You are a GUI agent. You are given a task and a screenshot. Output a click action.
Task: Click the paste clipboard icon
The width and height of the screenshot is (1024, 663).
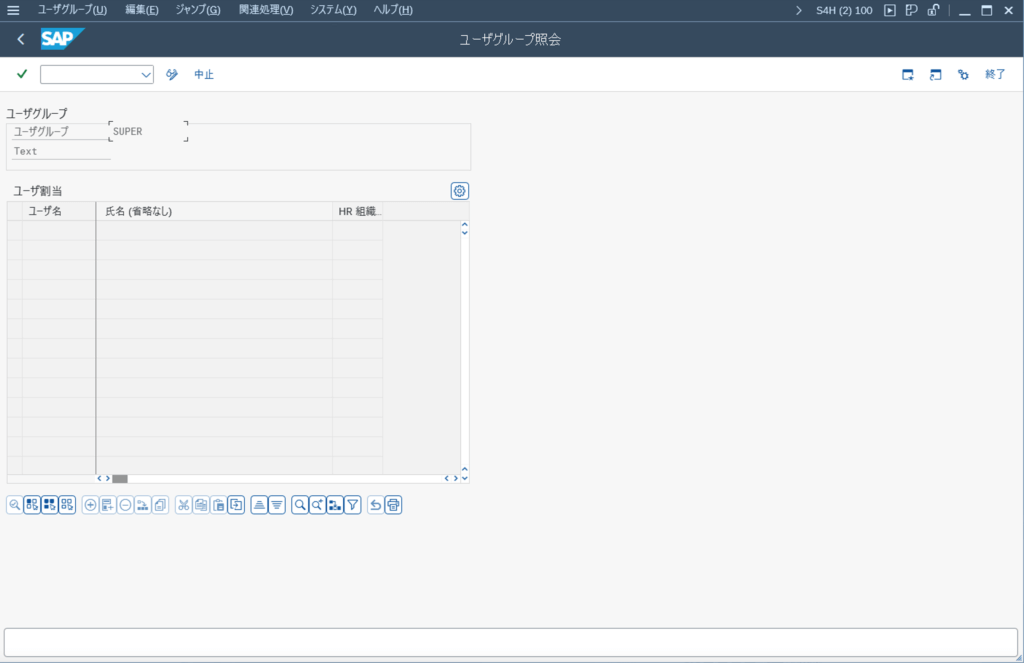(x=219, y=505)
